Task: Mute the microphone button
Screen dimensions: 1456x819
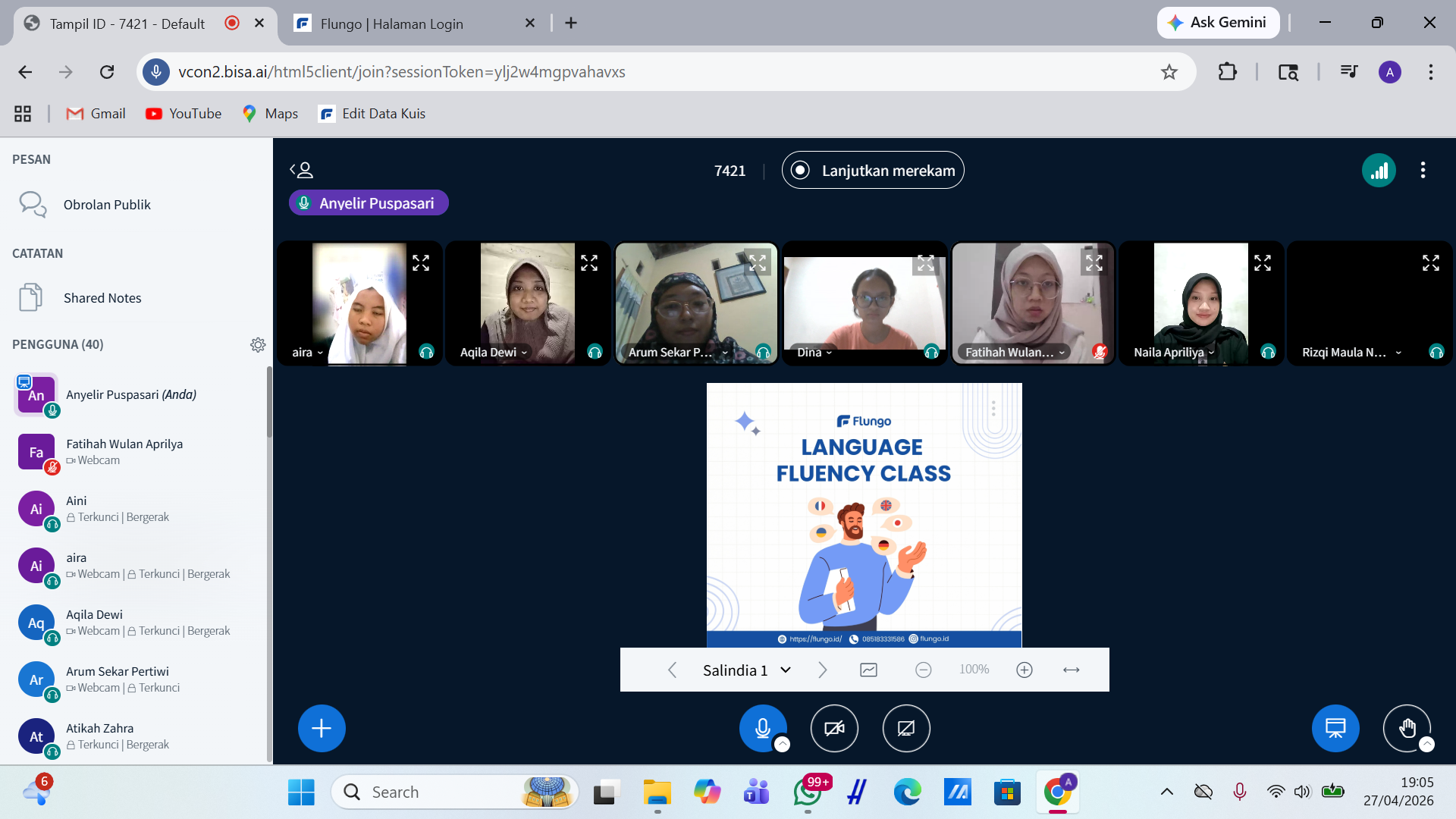Action: click(763, 728)
